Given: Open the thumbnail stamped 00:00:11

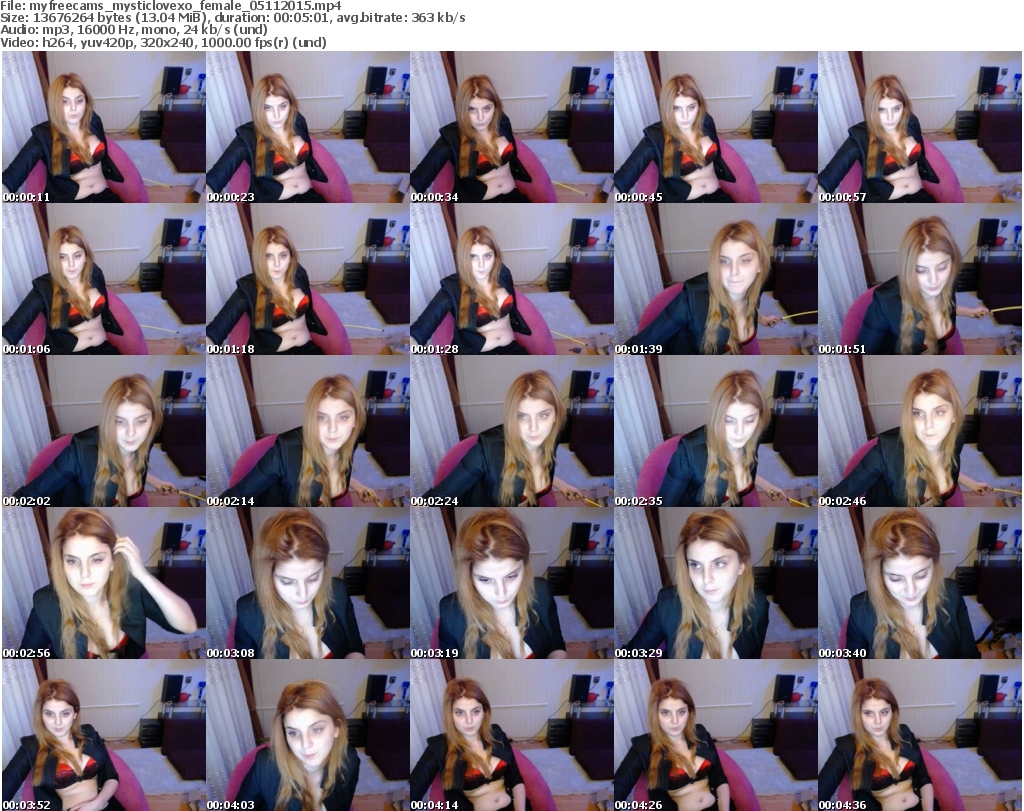Looking at the screenshot, I should click(104, 127).
